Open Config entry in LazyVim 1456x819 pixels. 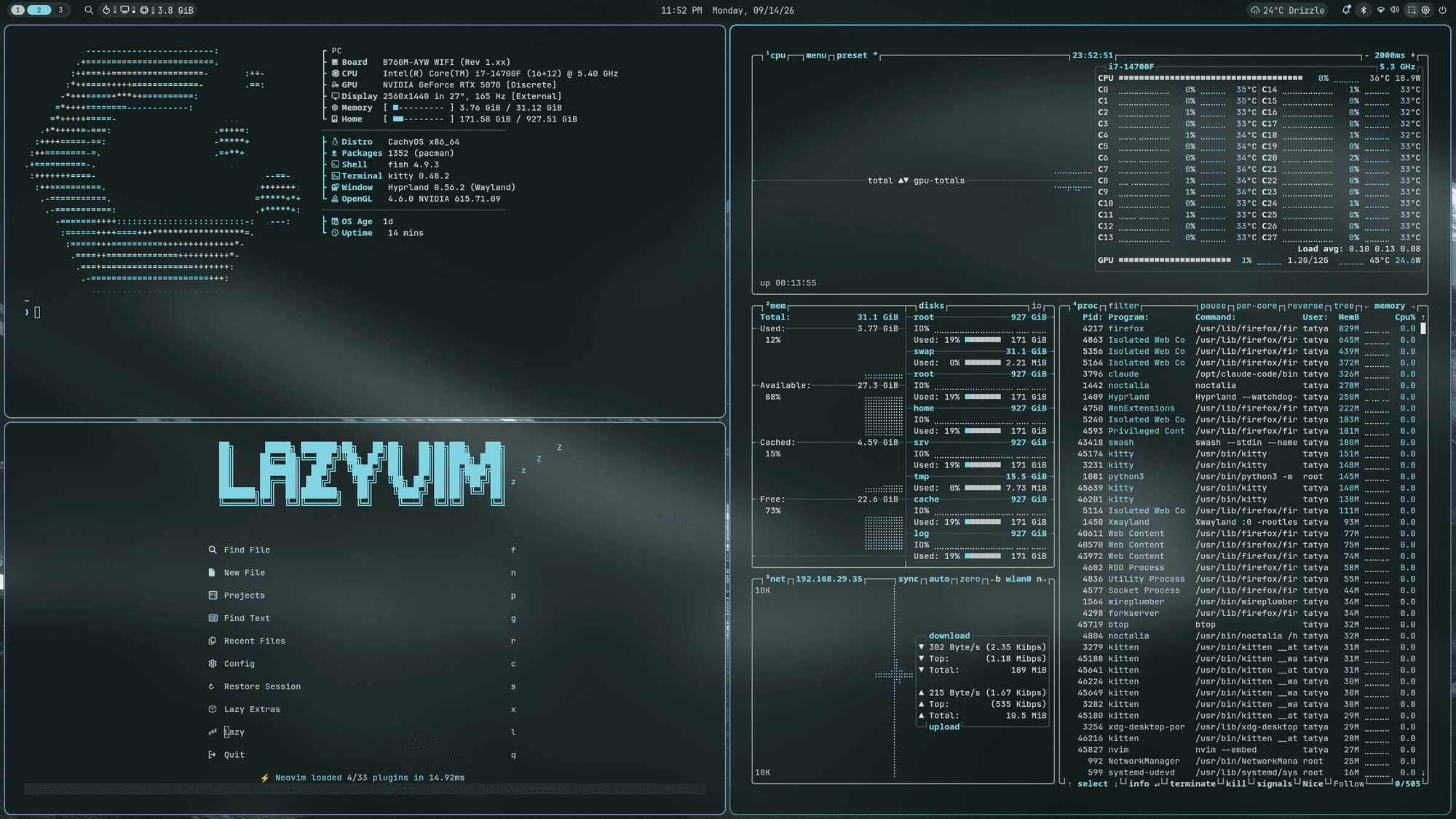pos(363,664)
